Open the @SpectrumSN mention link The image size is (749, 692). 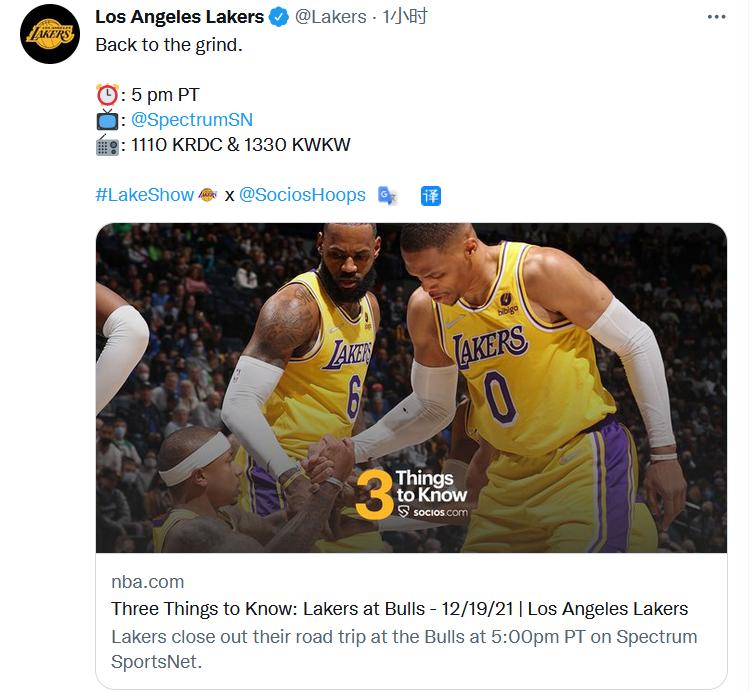point(192,119)
